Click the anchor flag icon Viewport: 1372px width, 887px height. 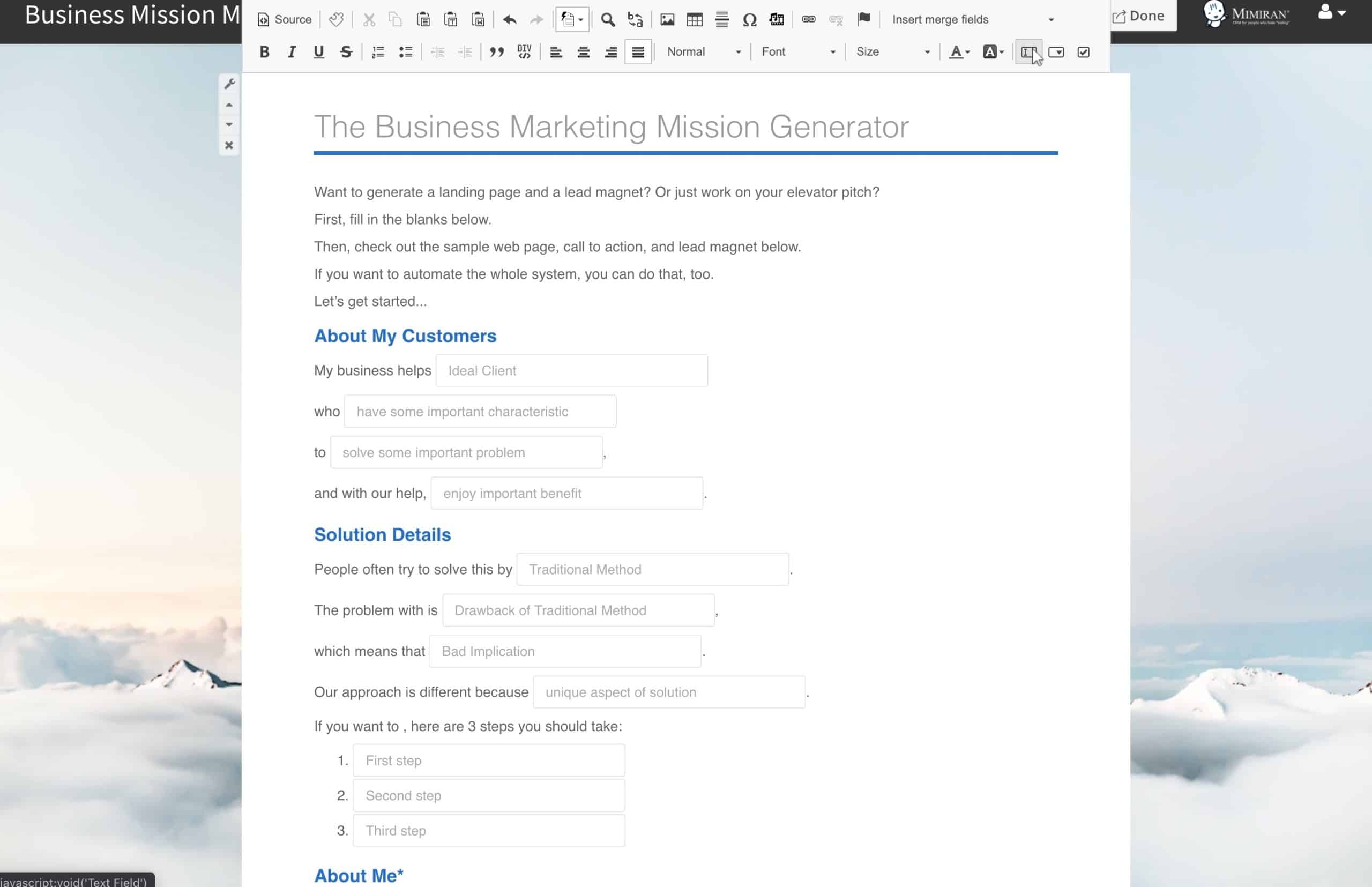tap(863, 20)
